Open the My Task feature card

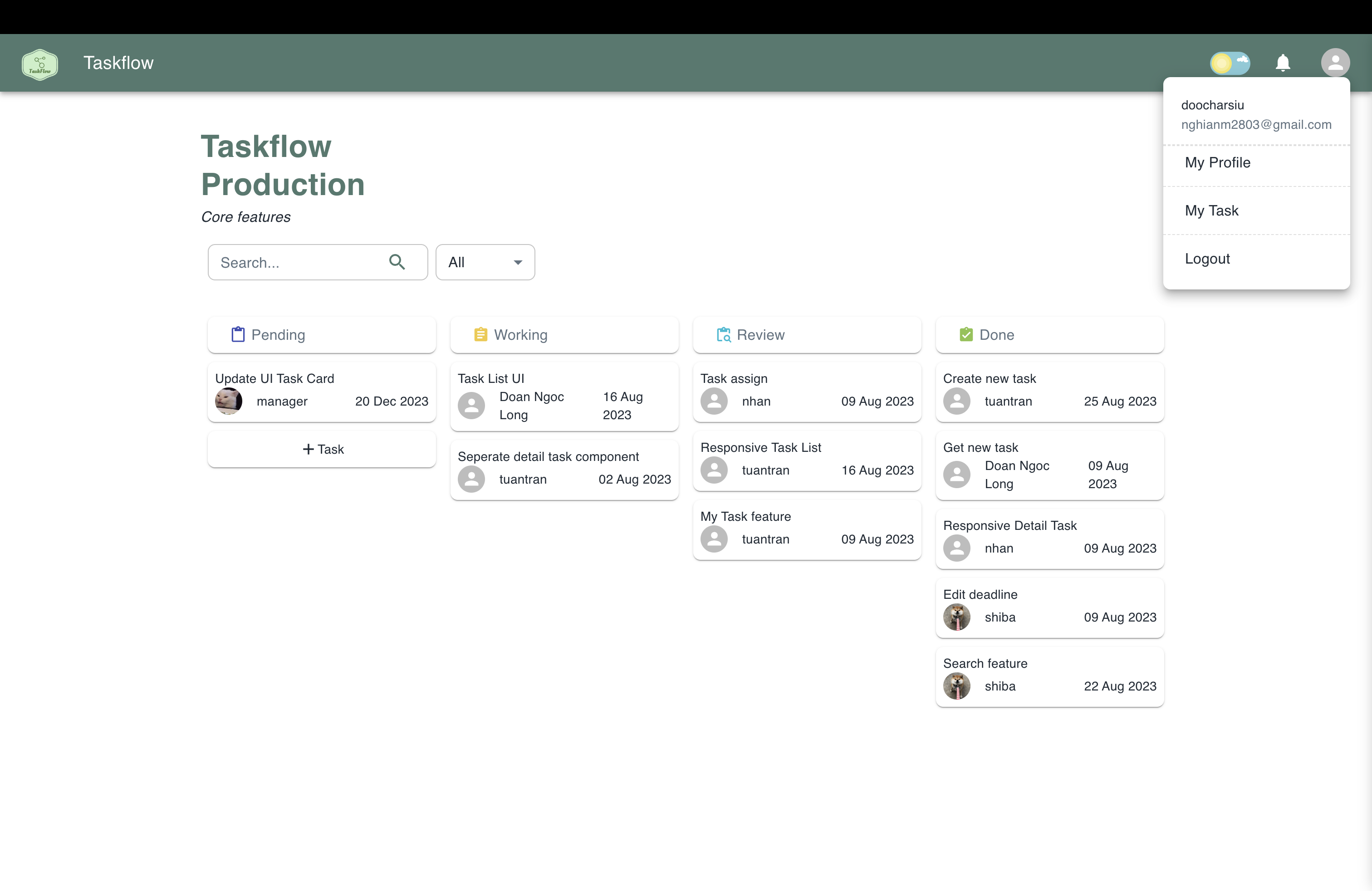pos(807,530)
